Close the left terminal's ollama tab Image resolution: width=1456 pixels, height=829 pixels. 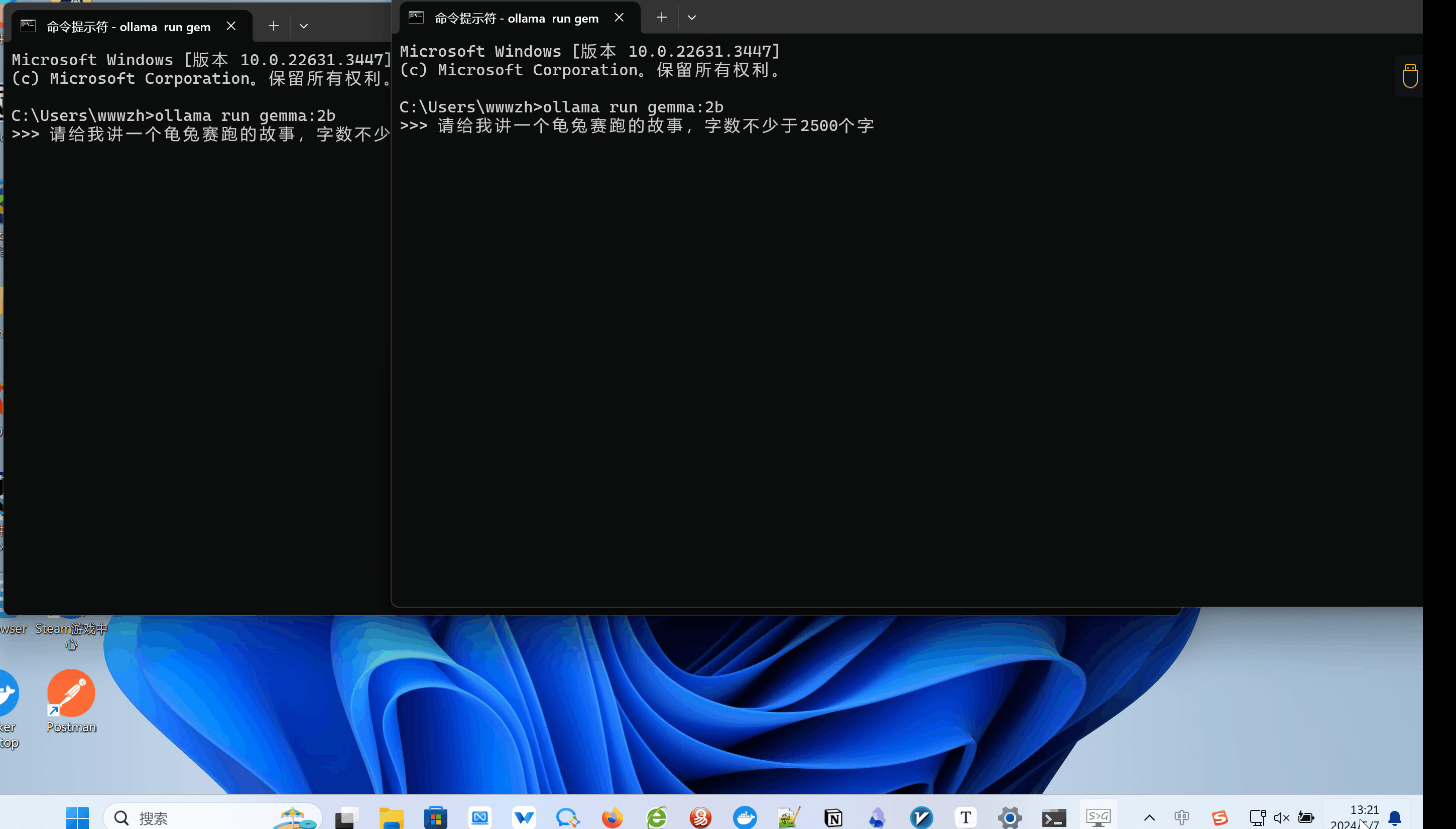click(x=231, y=26)
